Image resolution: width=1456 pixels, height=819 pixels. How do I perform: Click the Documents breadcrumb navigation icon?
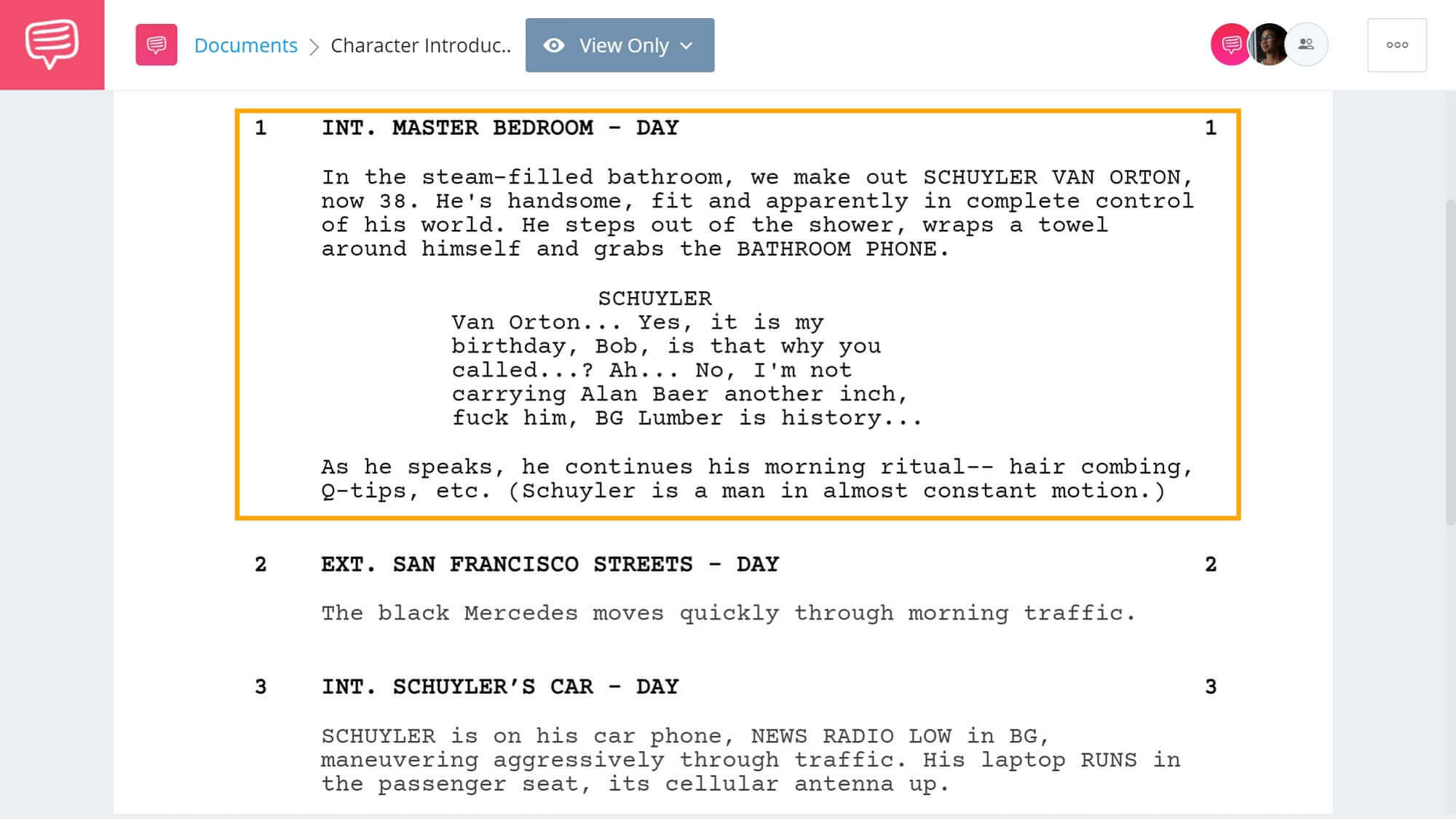click(x=156, y=44)
